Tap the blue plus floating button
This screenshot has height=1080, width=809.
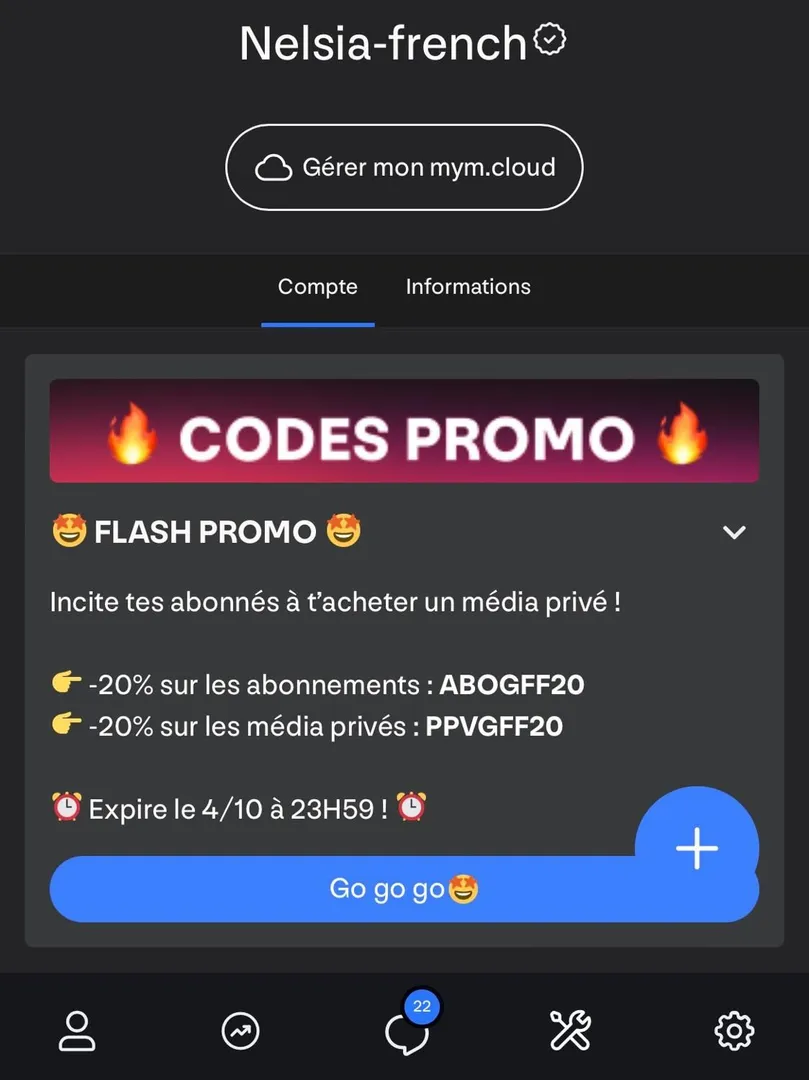click(697, 848)
